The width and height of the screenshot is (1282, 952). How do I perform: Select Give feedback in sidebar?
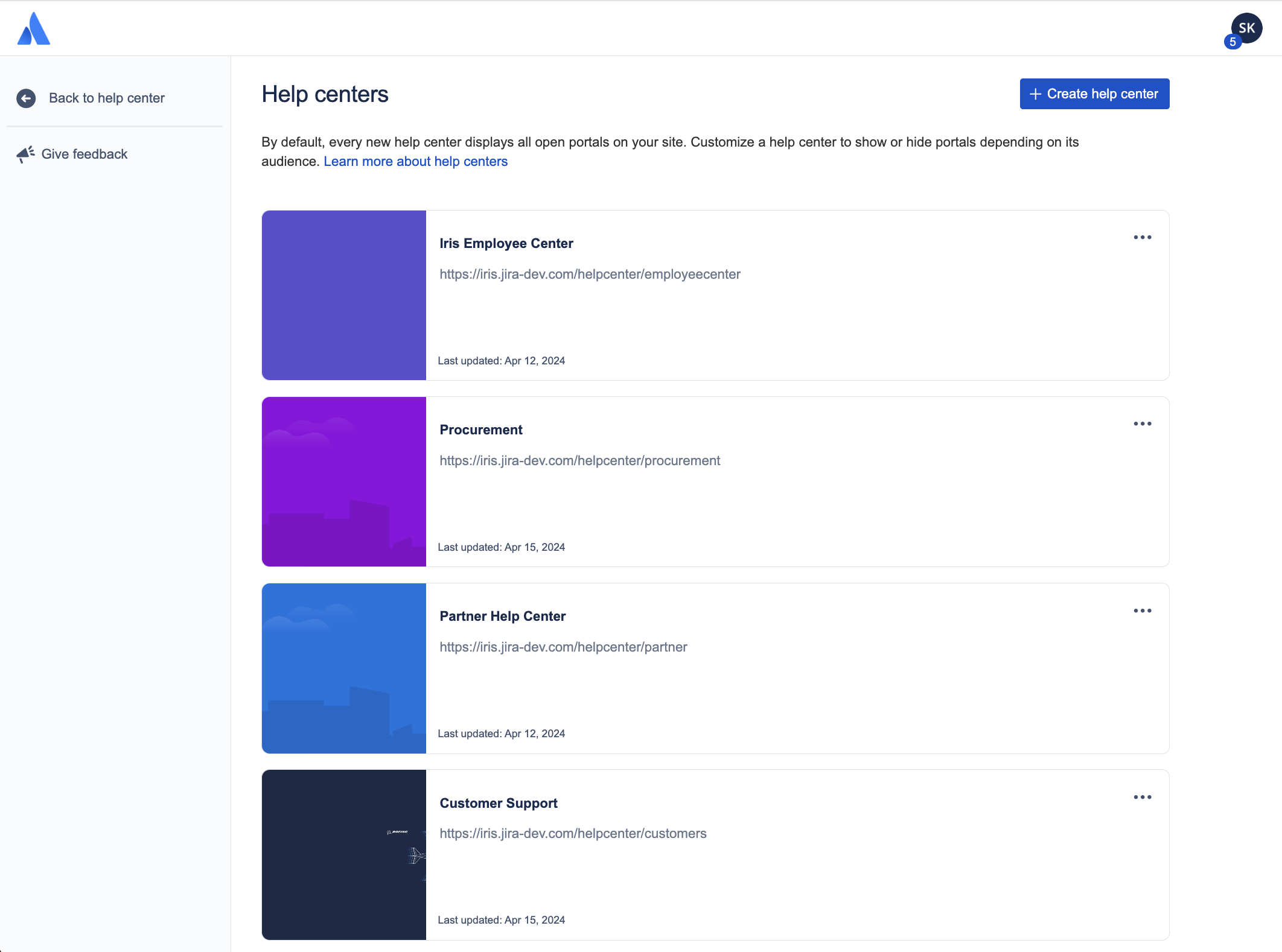click(85, 154)
